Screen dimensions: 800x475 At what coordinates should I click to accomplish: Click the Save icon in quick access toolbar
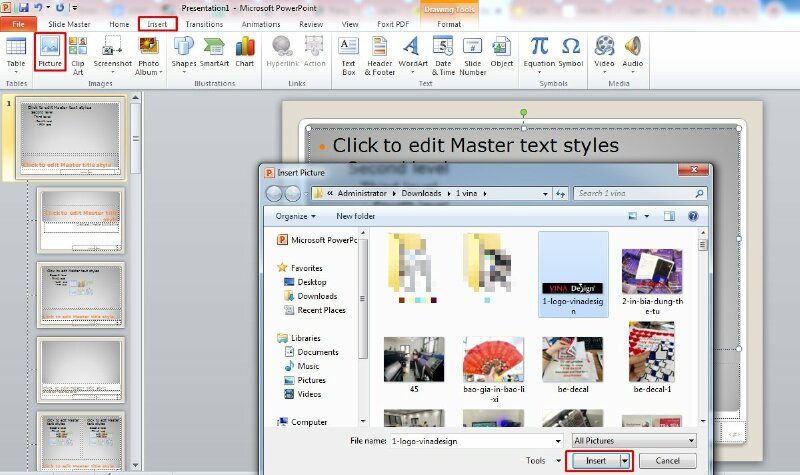click(x=23, y=8)
